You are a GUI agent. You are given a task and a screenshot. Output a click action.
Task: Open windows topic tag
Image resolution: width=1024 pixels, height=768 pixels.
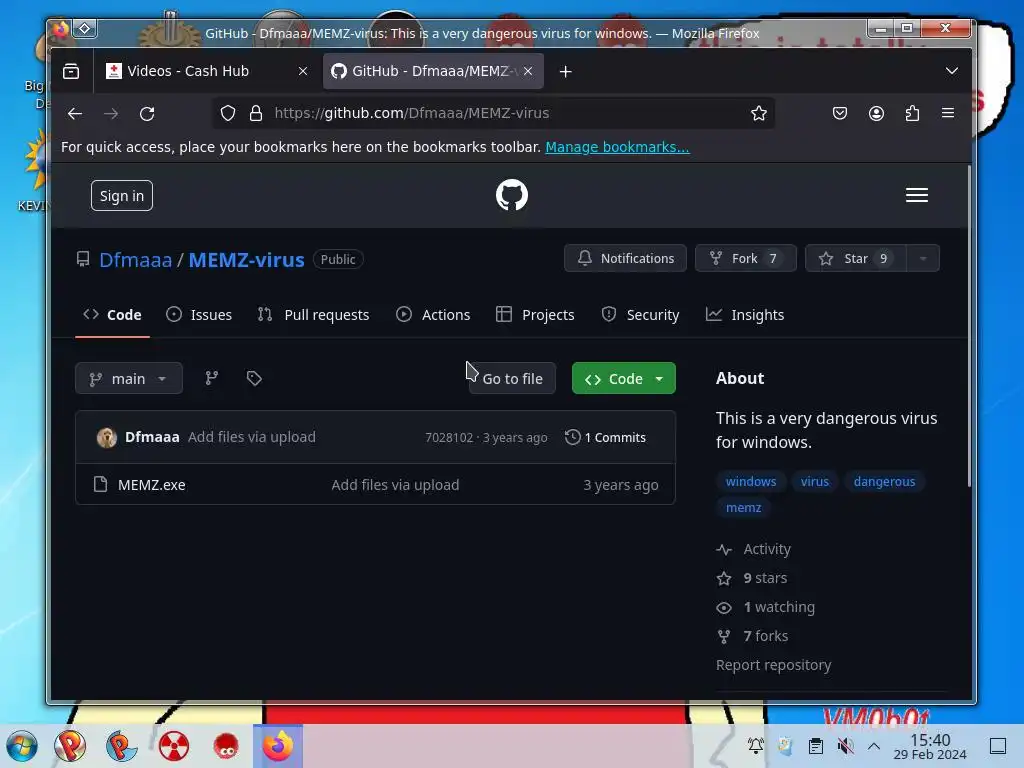(x=751, y=481)
